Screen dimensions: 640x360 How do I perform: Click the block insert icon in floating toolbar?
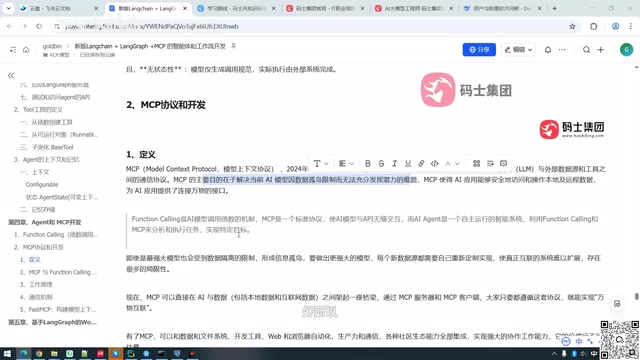(476, 164)
